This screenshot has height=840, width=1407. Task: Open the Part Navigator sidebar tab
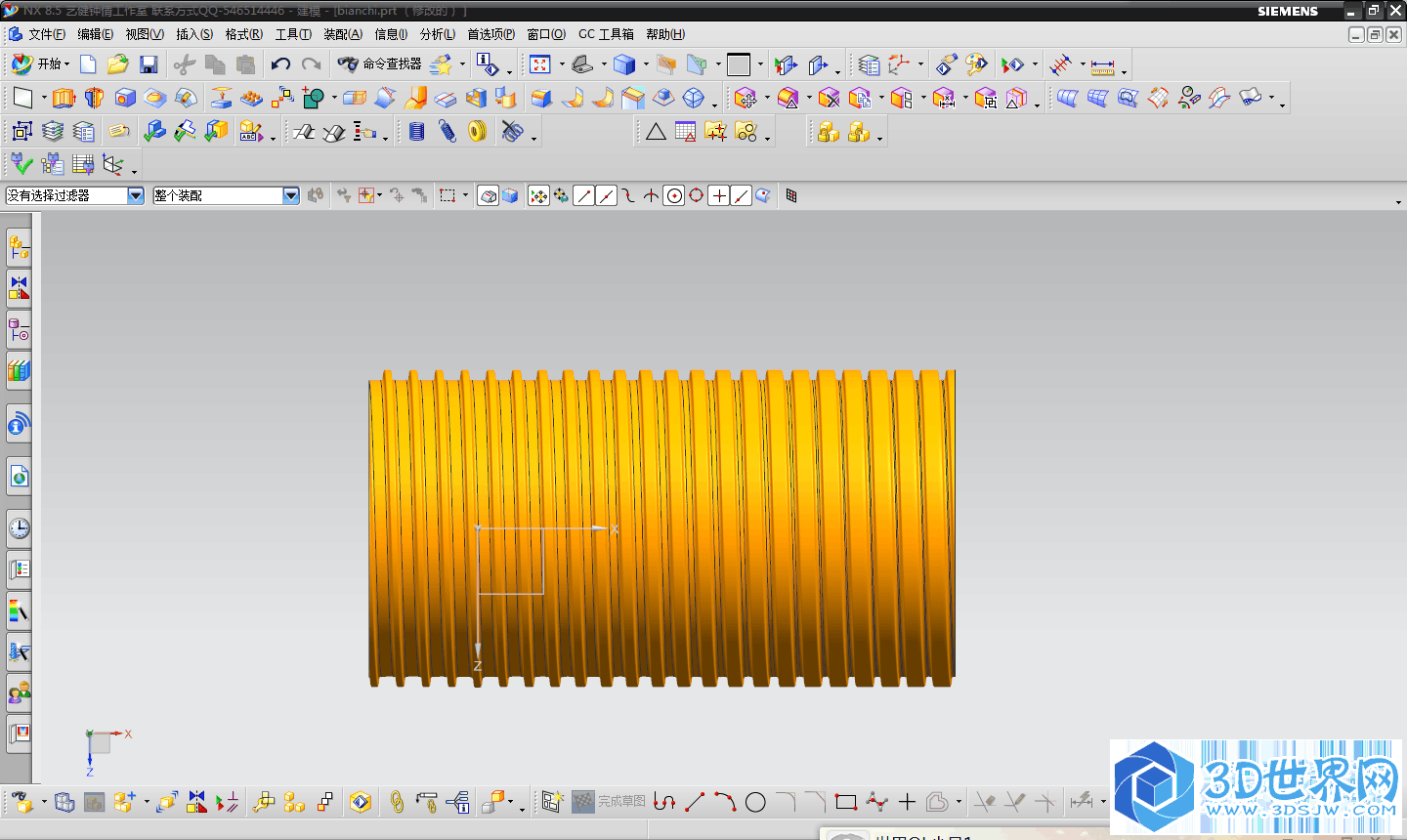tap(19, 331)
